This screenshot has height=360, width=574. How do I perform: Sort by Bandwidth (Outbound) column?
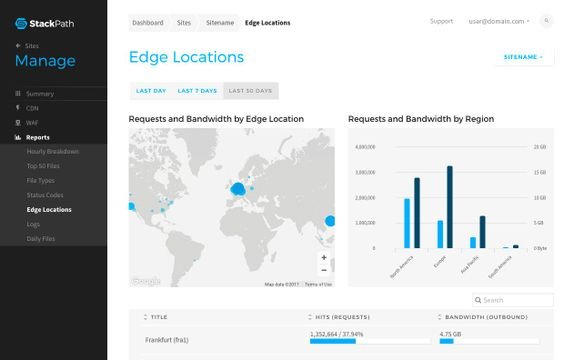pyautogui.click(x=482, y=317)
